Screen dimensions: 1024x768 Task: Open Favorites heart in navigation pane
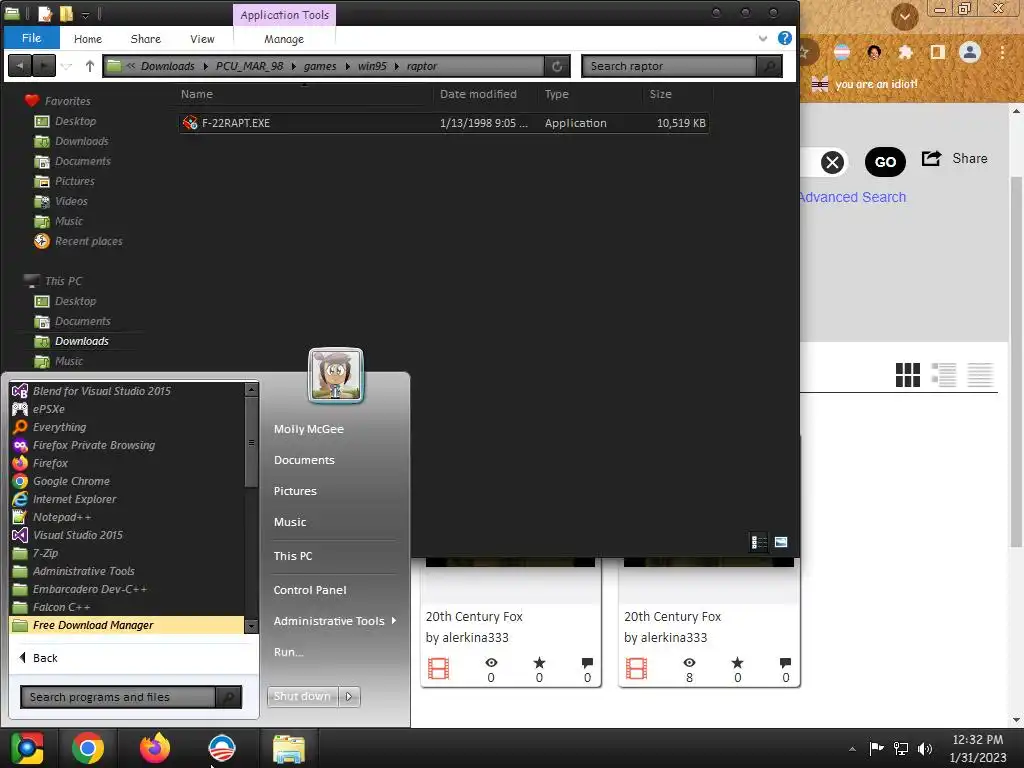coord(32,101)
